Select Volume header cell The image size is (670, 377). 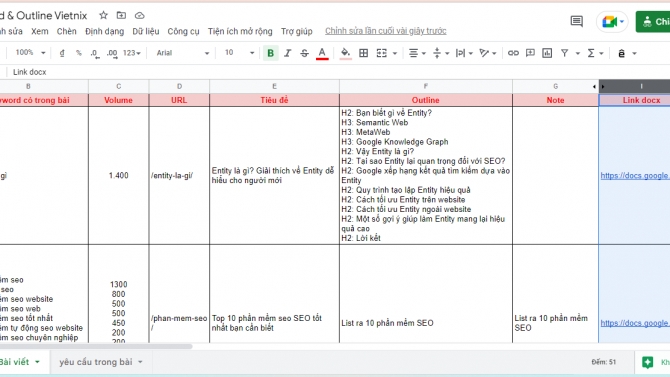click(118, 100)
